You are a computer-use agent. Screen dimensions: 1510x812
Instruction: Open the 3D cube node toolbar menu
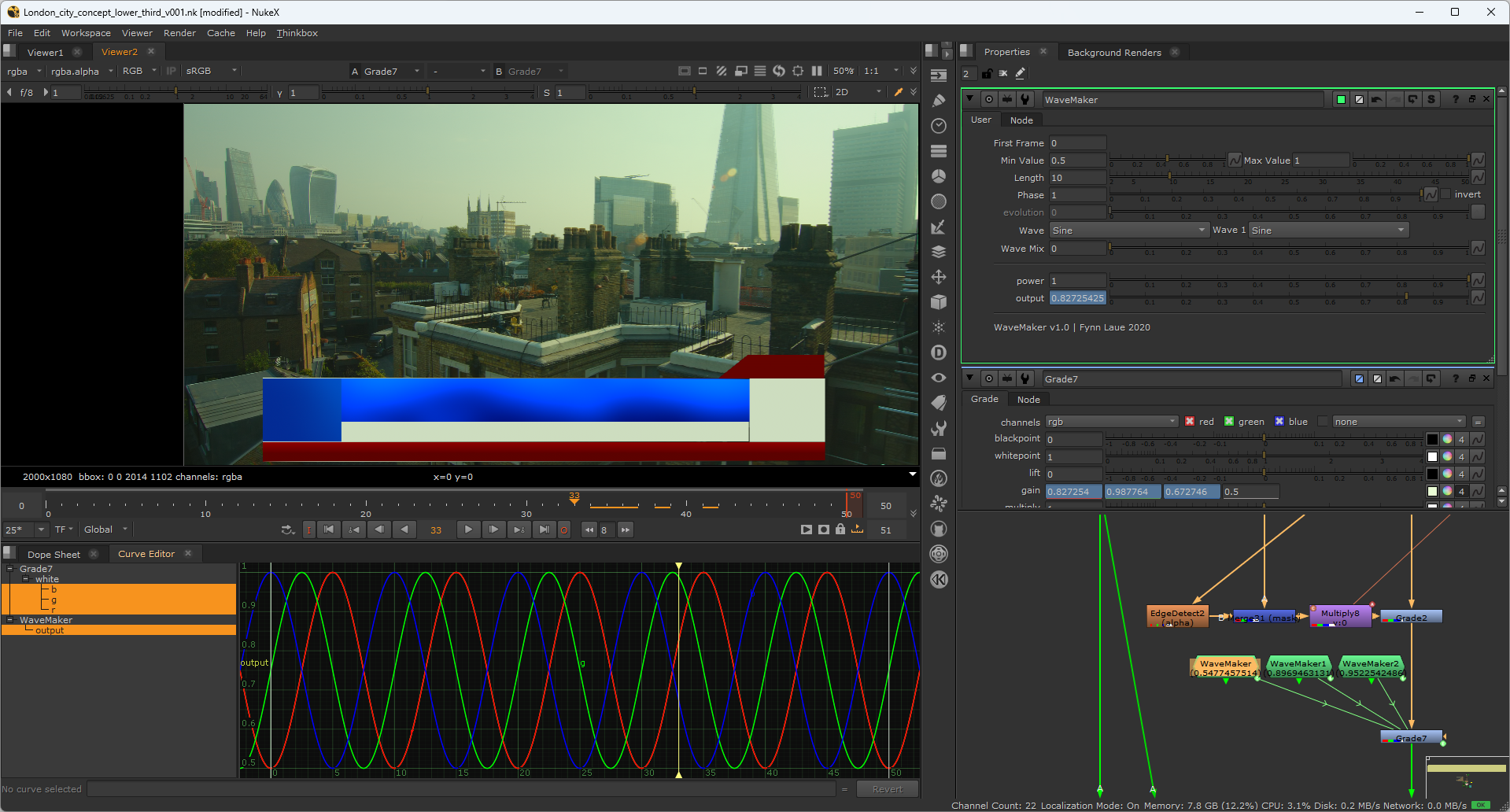point(938,302)
